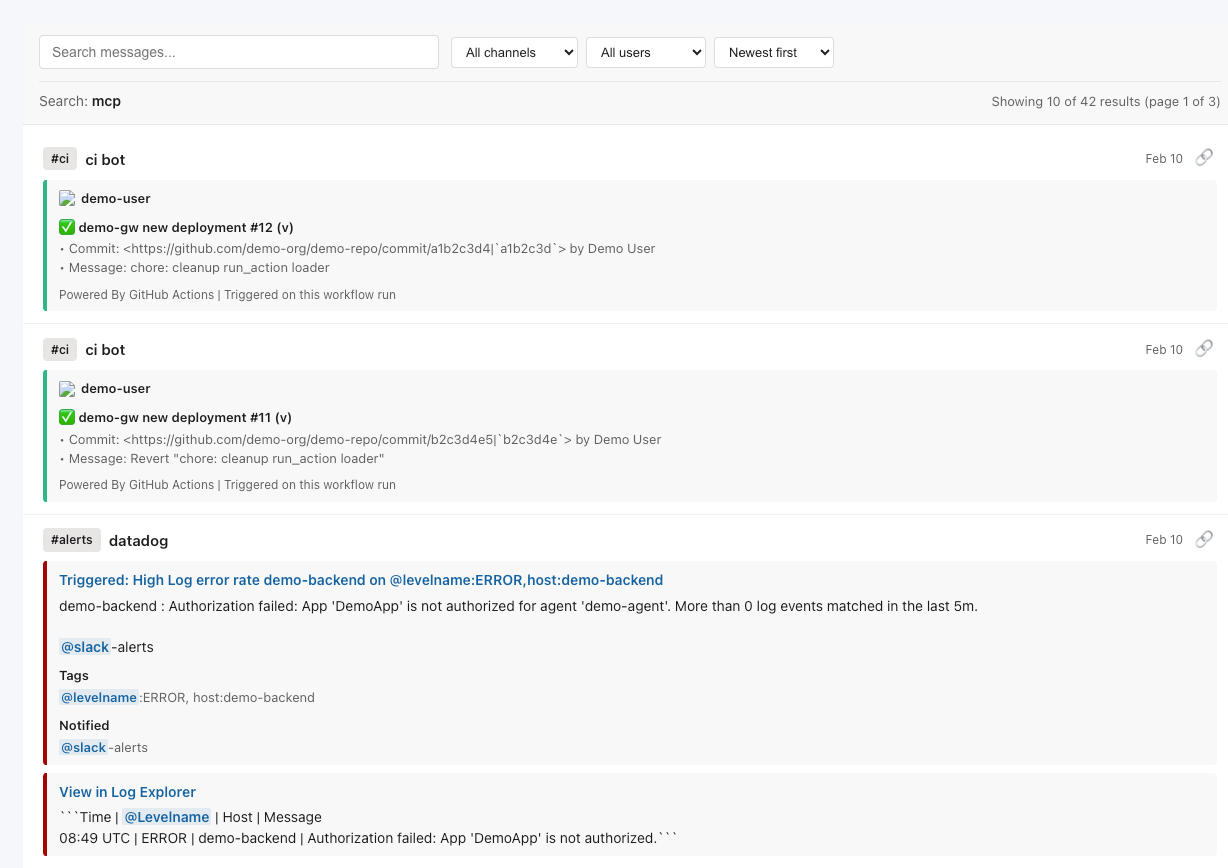Click the #alerts channel tag
This screenshot has height=868, width=1228.
pos(72,539)
